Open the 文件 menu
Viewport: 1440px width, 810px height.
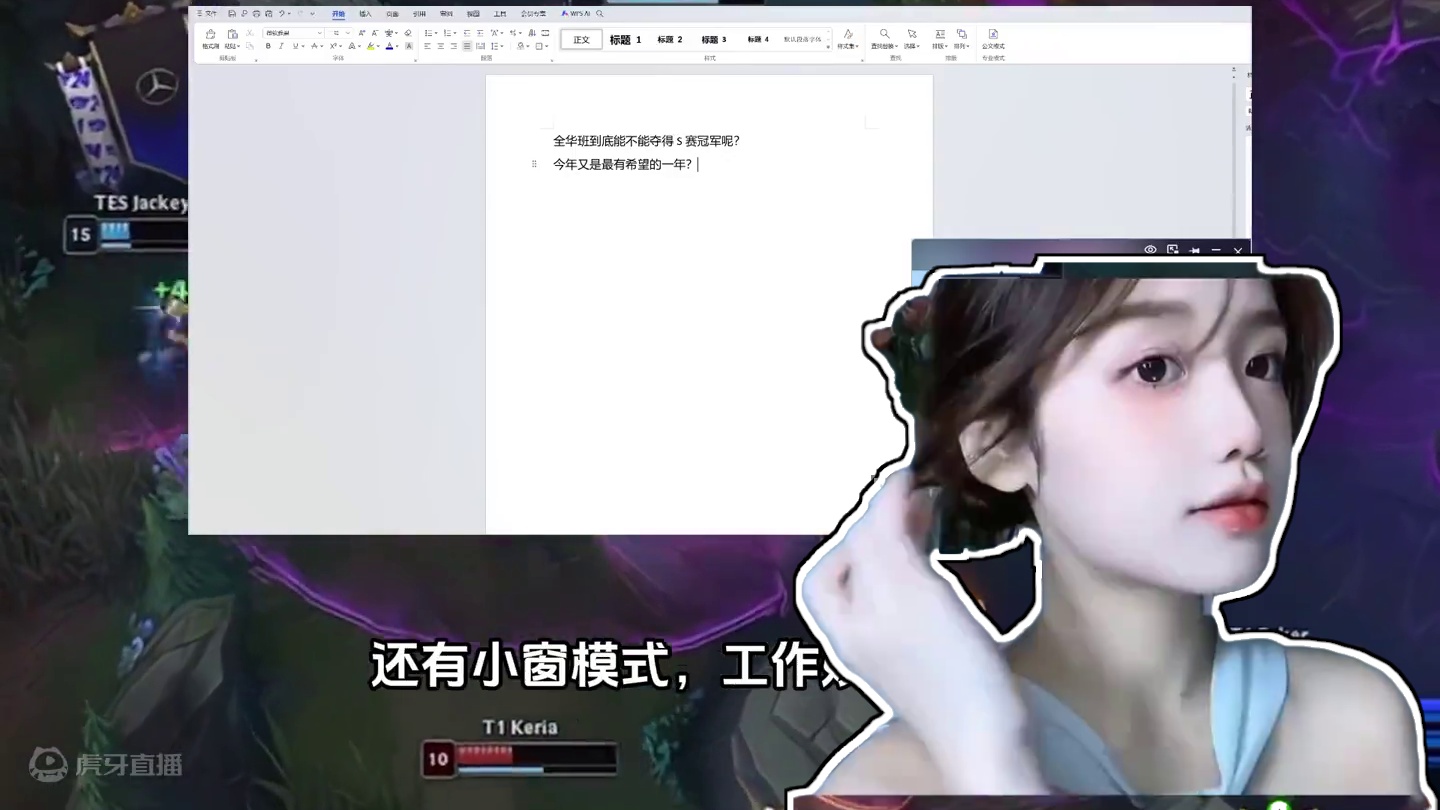coord(208,13)
